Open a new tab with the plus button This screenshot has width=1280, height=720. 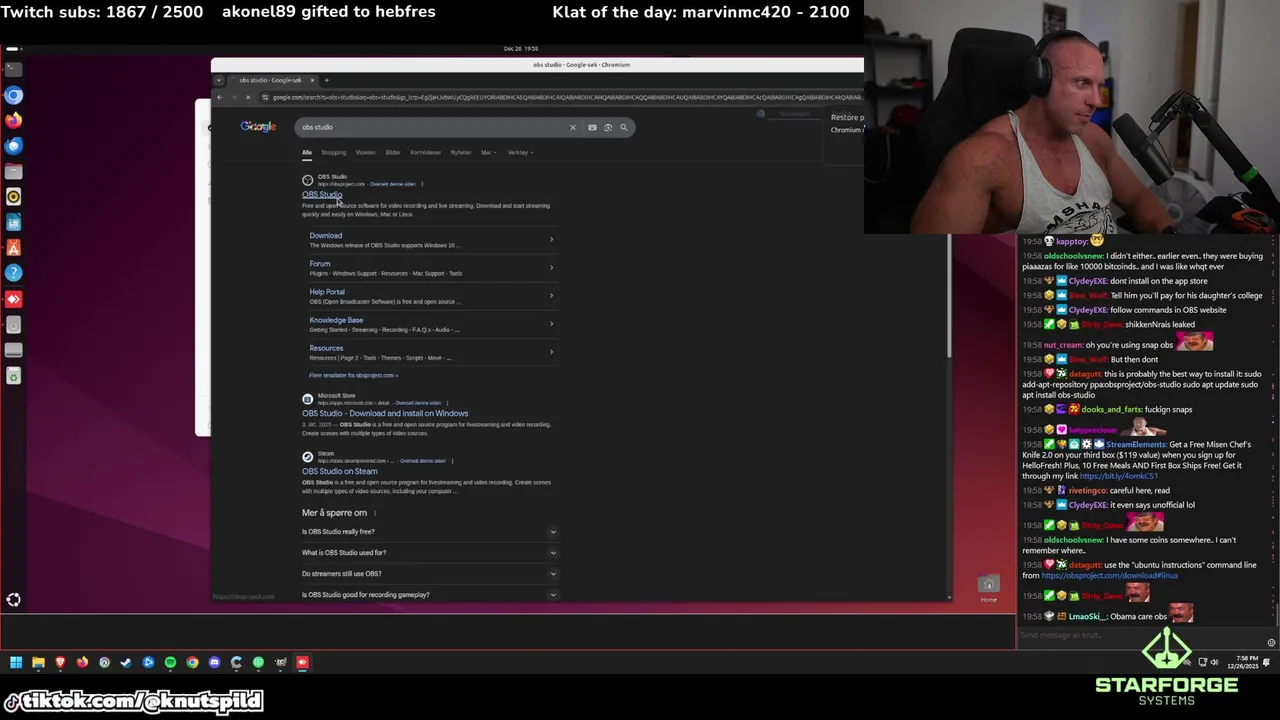(326, 80)
